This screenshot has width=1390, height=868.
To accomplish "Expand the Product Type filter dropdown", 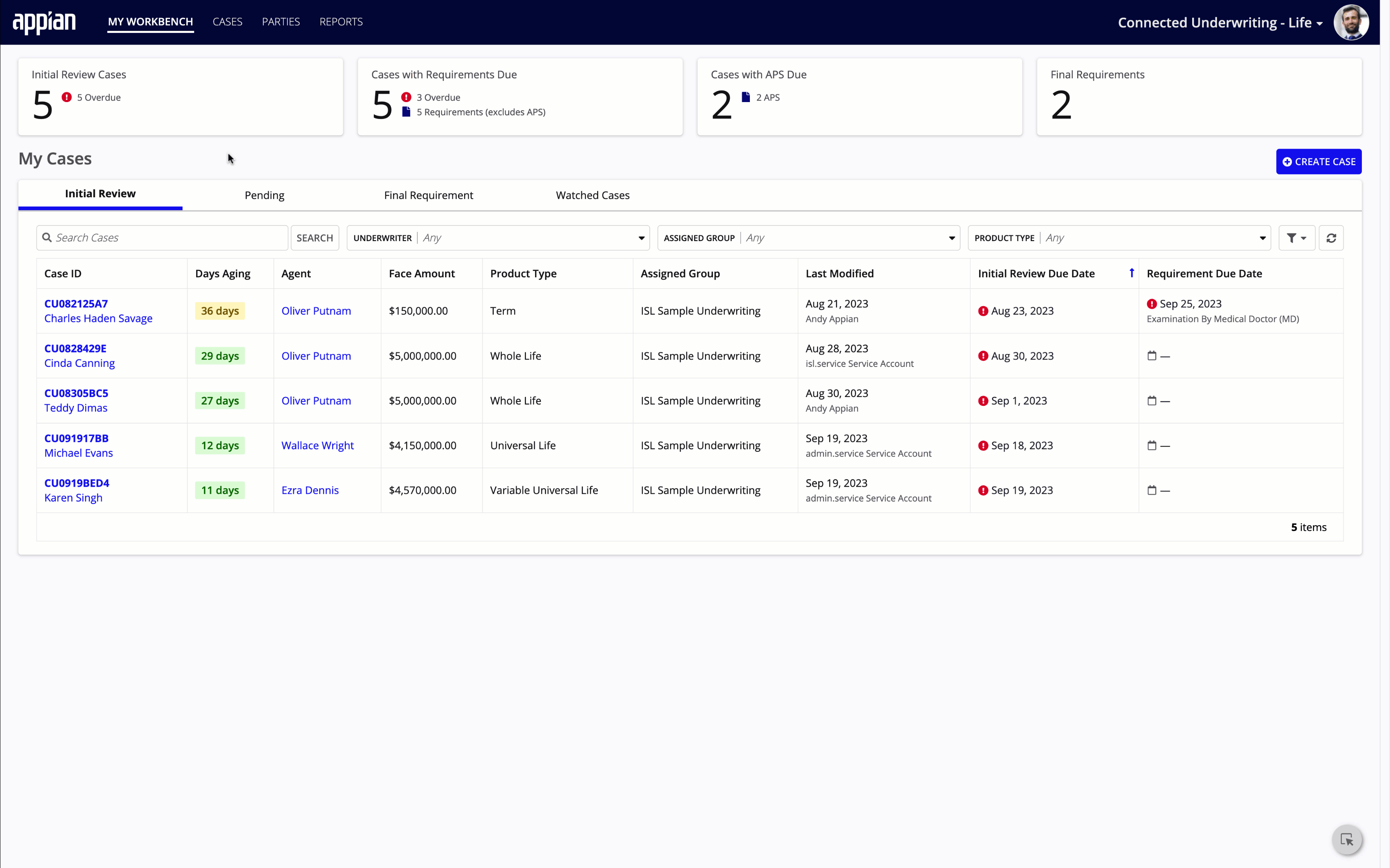I will click(1119, 237).
